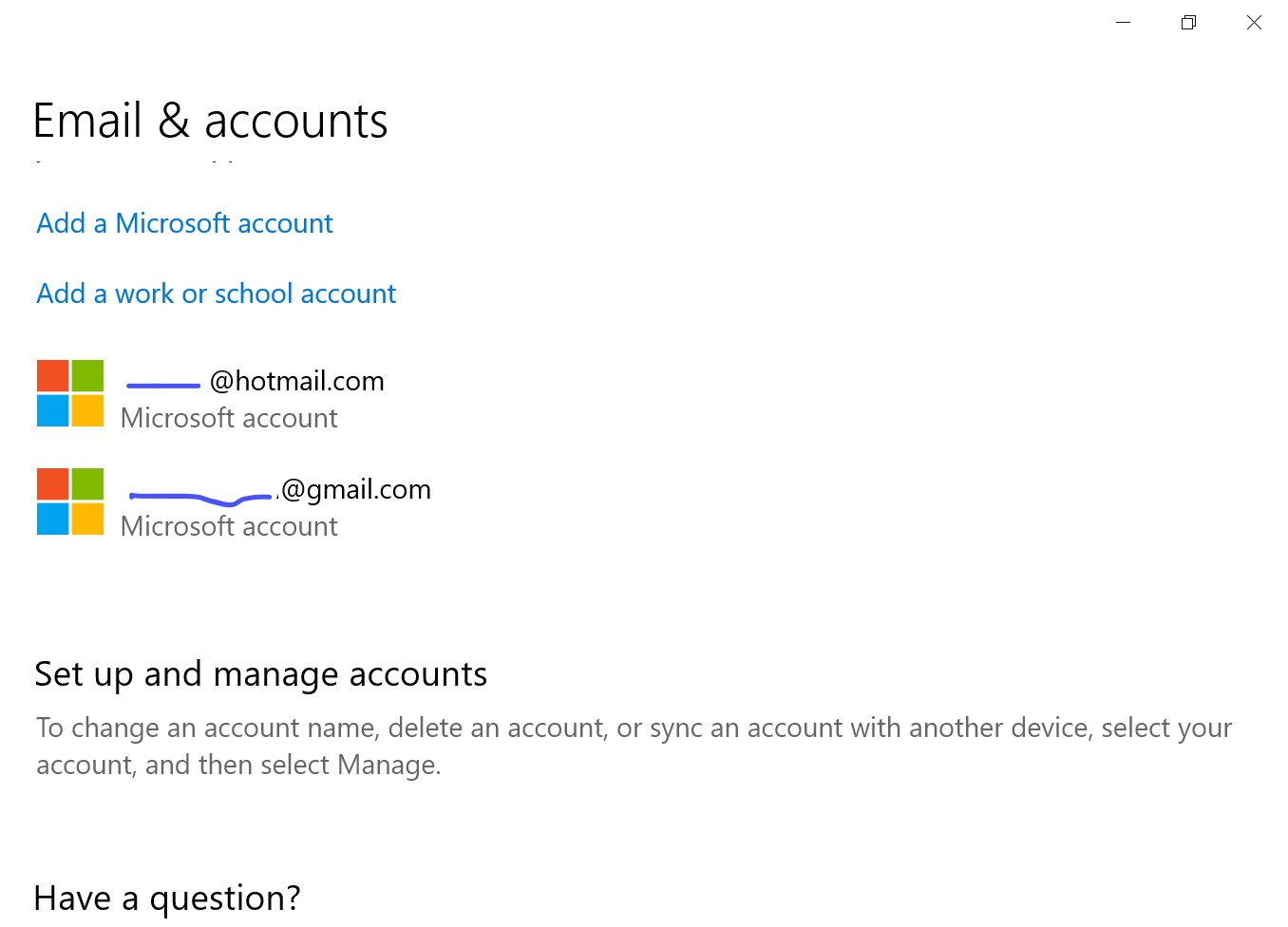Click 'Microsoft account' label under gmail.com
The width and height of the screenshot is (1288, 927).
pyautogui.click(x=229, y=526)
